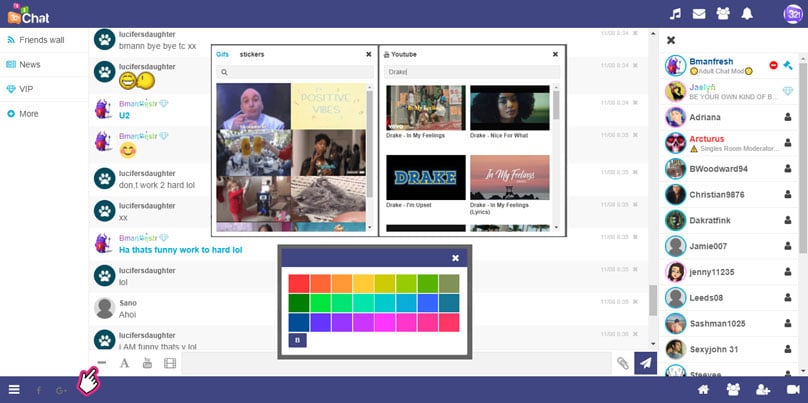The image size is (808, 403).
Task: Open the YouTube icon below chat
Action: pos(147,364)
